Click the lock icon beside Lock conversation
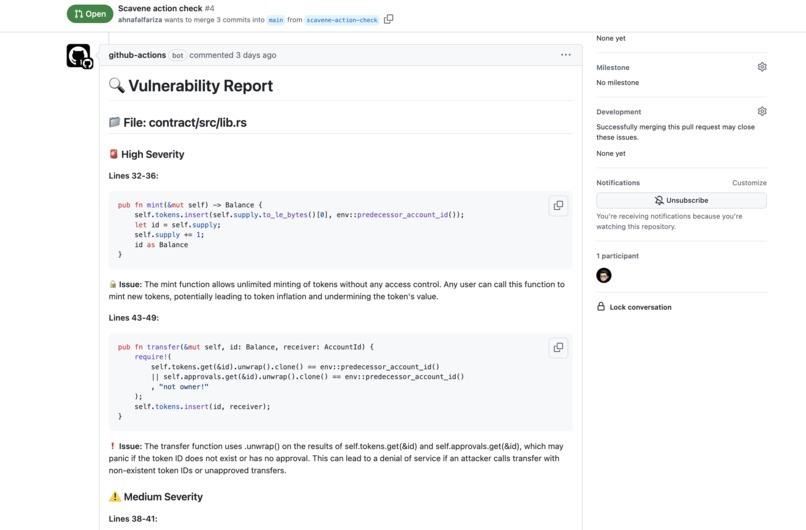 pos(600,306)
